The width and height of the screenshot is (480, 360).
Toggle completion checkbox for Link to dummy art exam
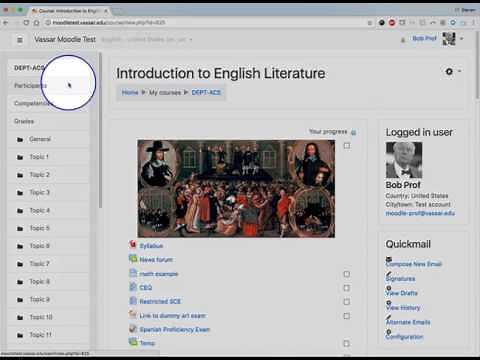coord(347,316)
